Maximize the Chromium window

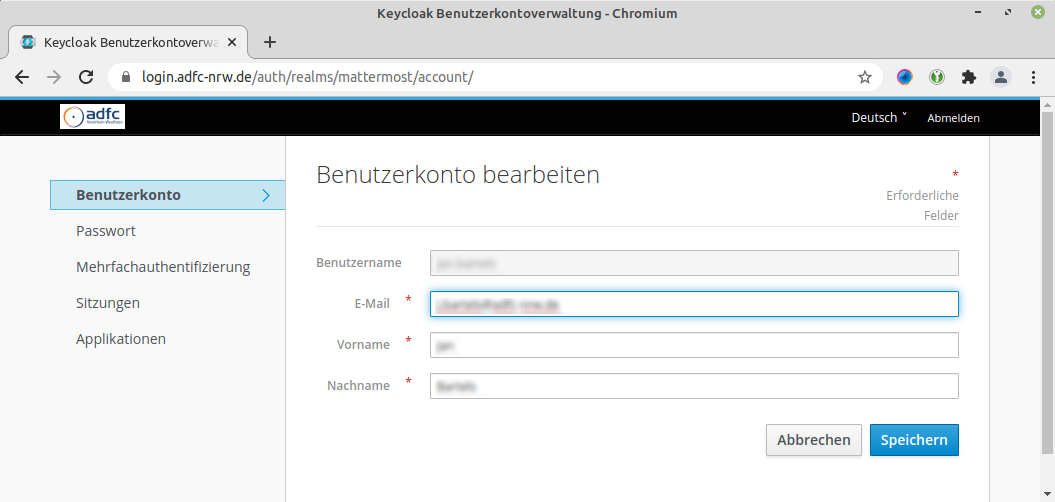click(x=1008, y=13)
